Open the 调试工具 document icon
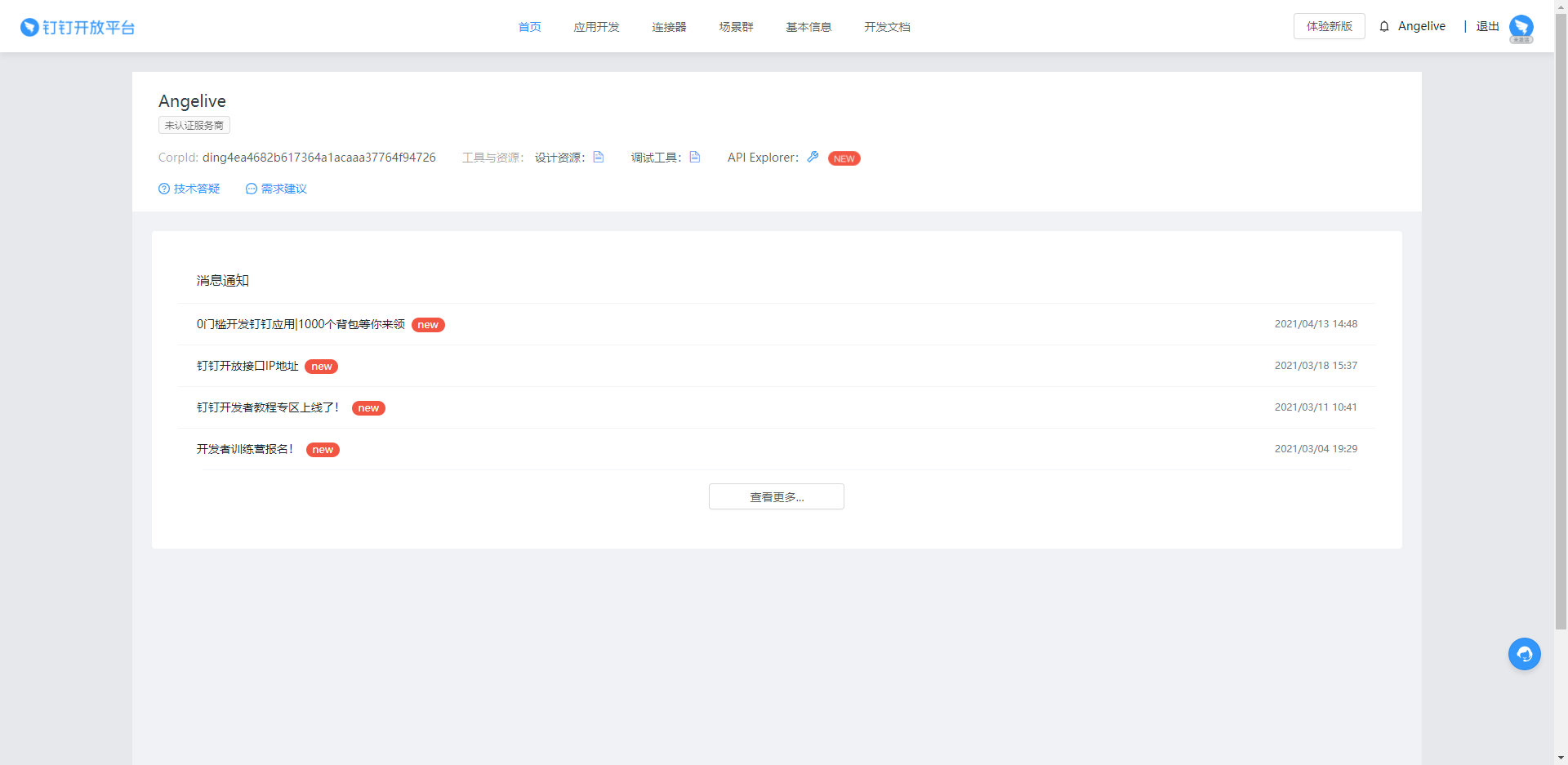Viewport: 1568px width, 765px height. 695,157
